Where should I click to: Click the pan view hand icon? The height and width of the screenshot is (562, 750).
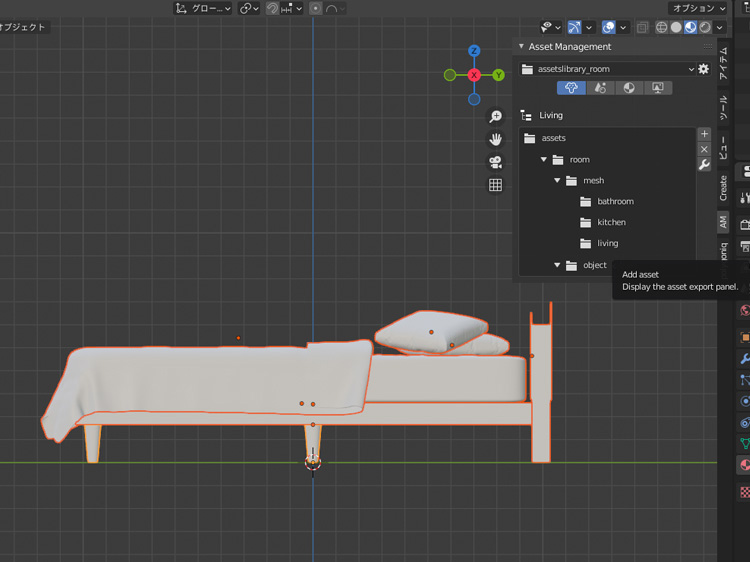(495, 139)
